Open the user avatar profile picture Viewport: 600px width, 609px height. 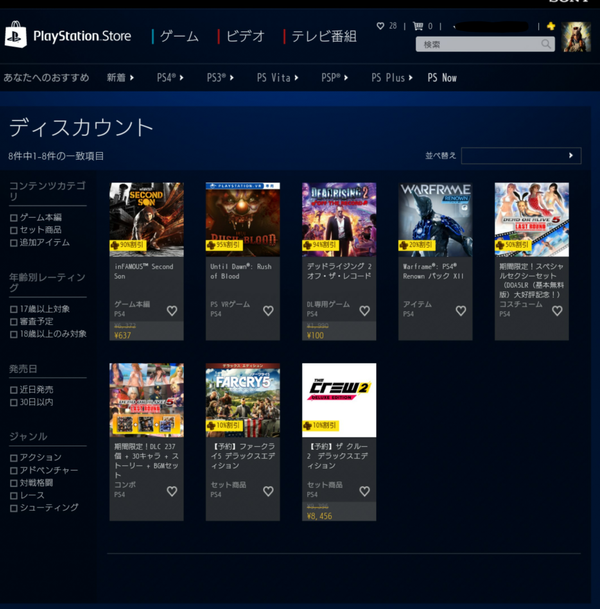(x=577, y=37)
